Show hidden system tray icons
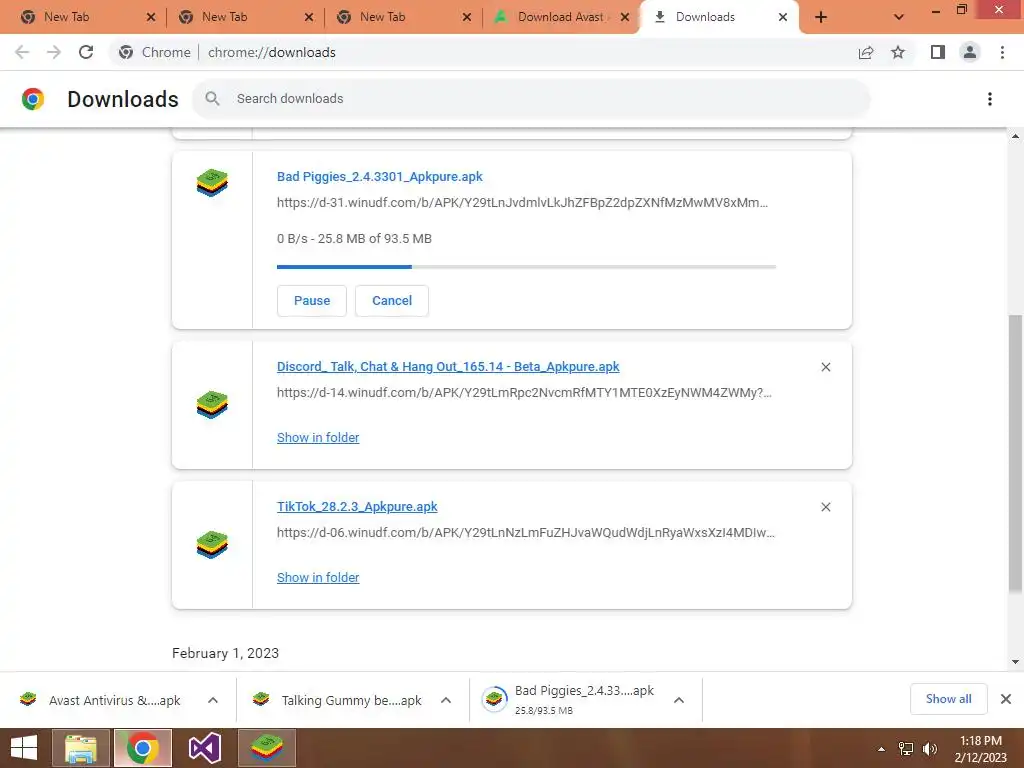Viewport: 1024px width, 768px height. (x=881, y=749)
